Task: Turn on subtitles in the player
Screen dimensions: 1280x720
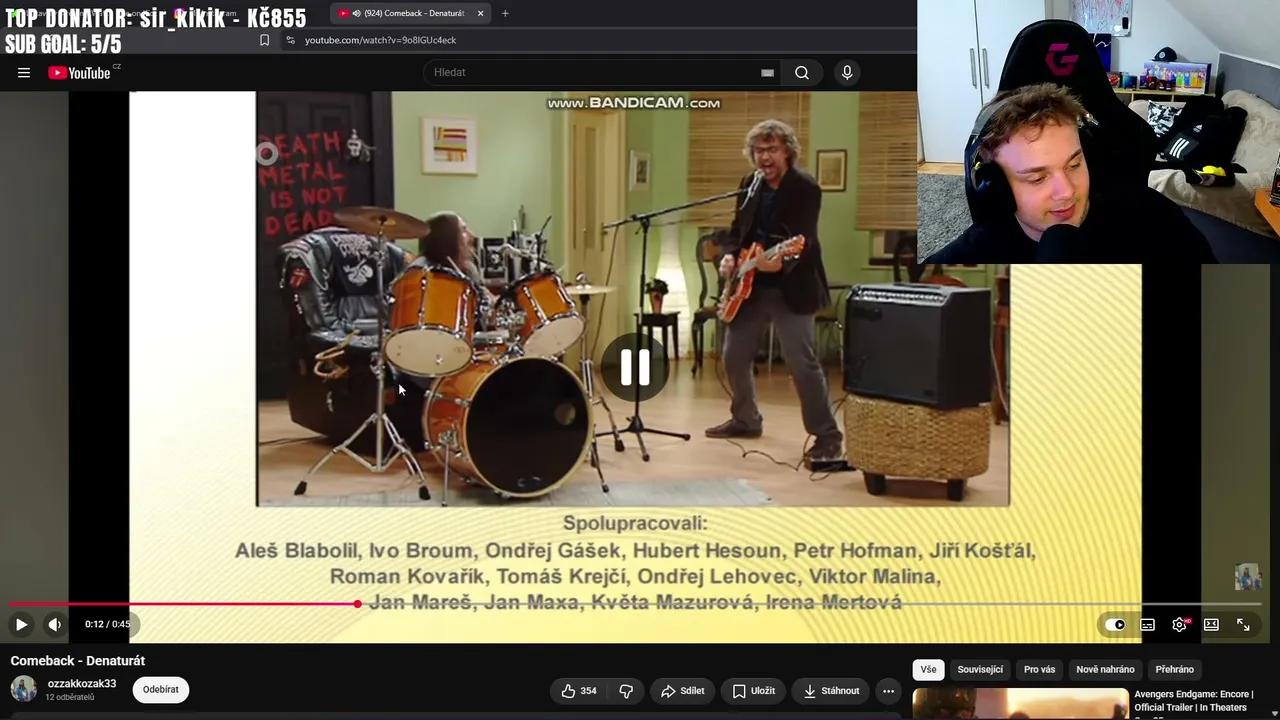Action: point(1147,625)
